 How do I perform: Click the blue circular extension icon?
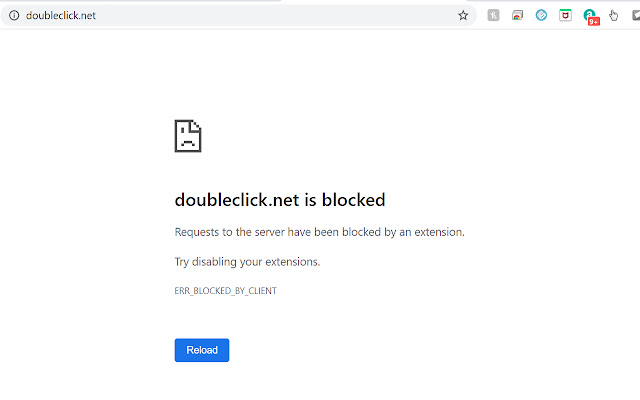[x=542, y=15]
